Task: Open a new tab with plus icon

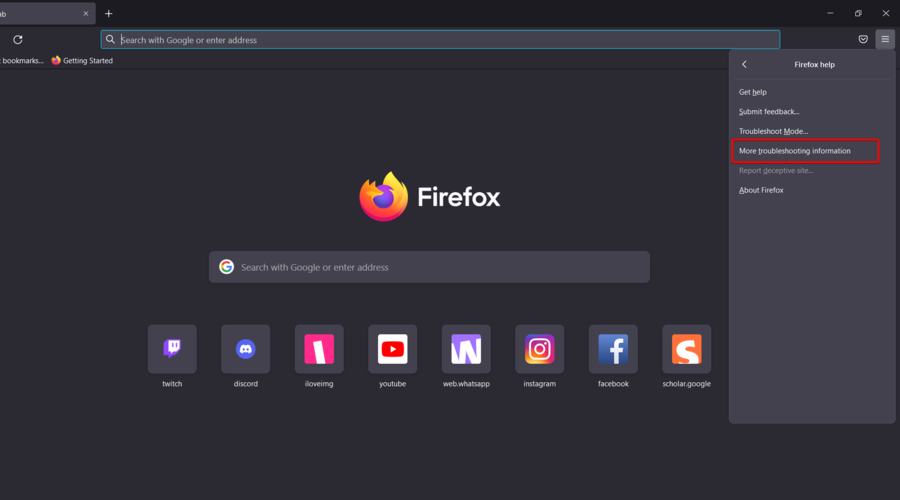Action: [x=108, y=14]
